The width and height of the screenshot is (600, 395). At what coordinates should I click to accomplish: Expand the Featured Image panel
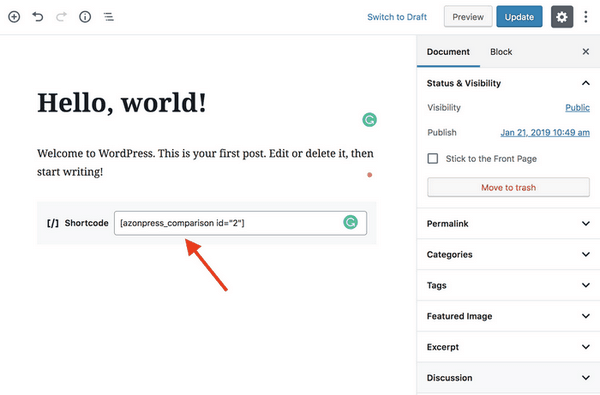508,316
